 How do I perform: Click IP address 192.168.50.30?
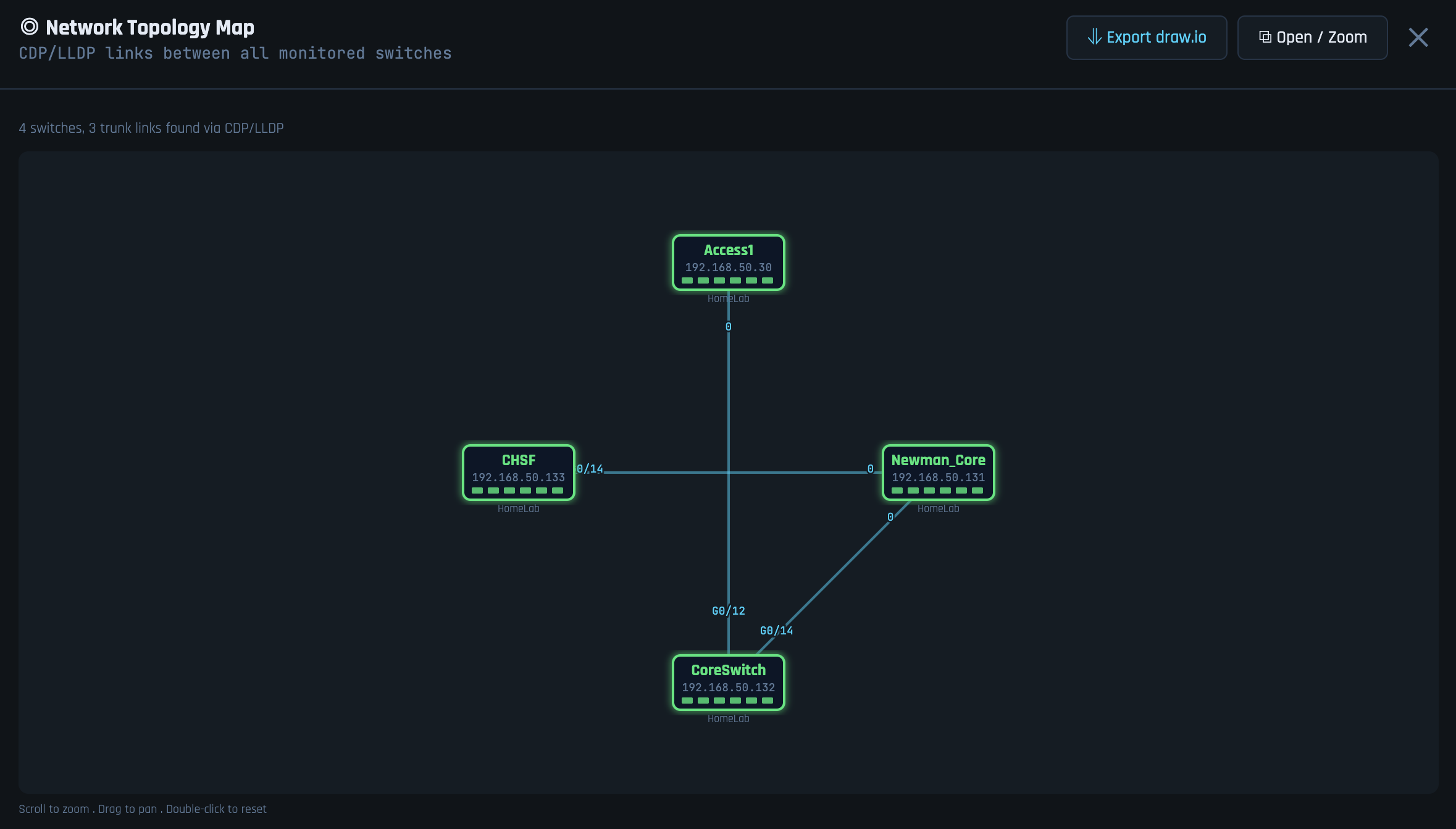[728, 267]
